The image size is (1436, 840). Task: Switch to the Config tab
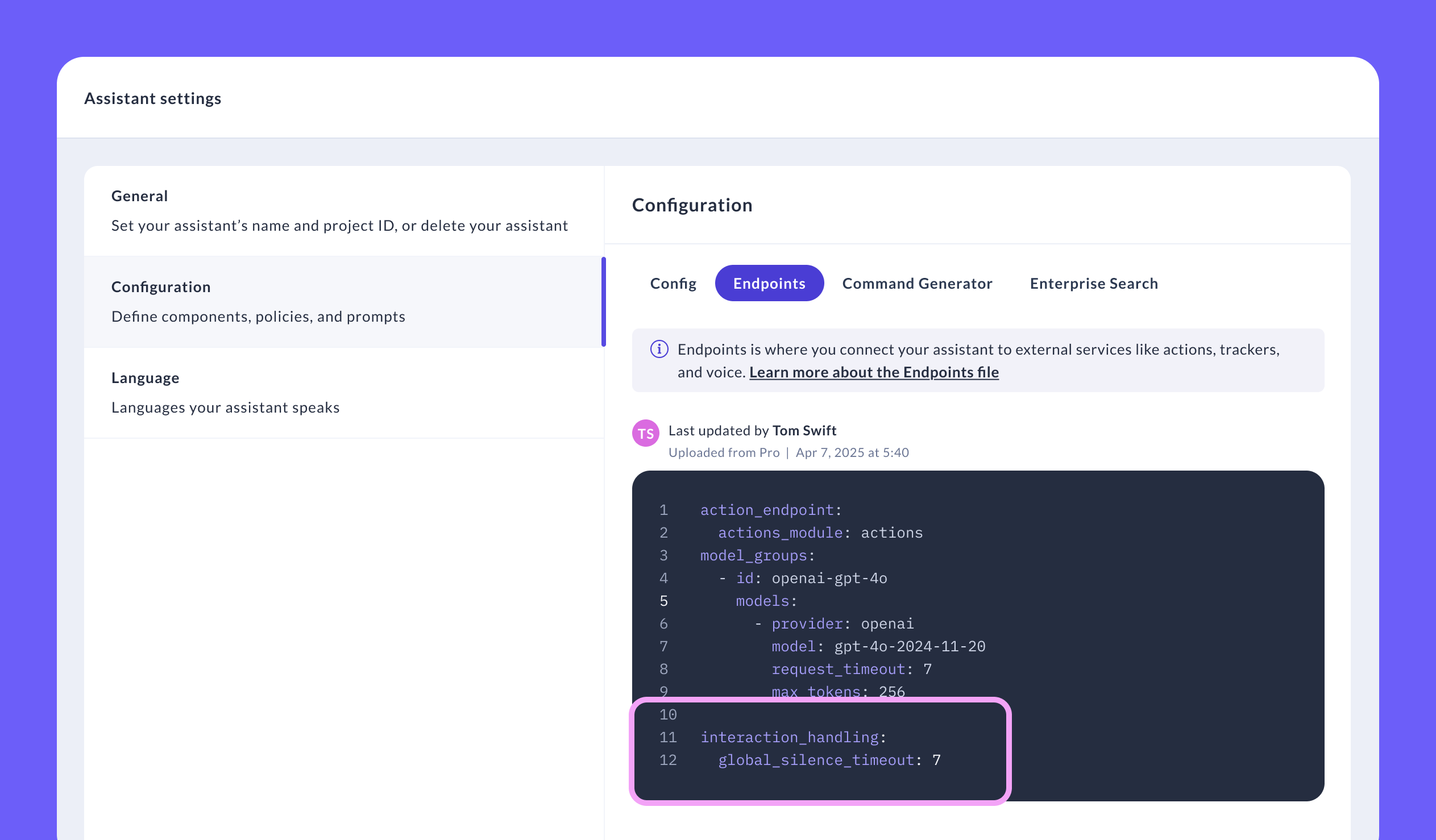pos(673,283)
